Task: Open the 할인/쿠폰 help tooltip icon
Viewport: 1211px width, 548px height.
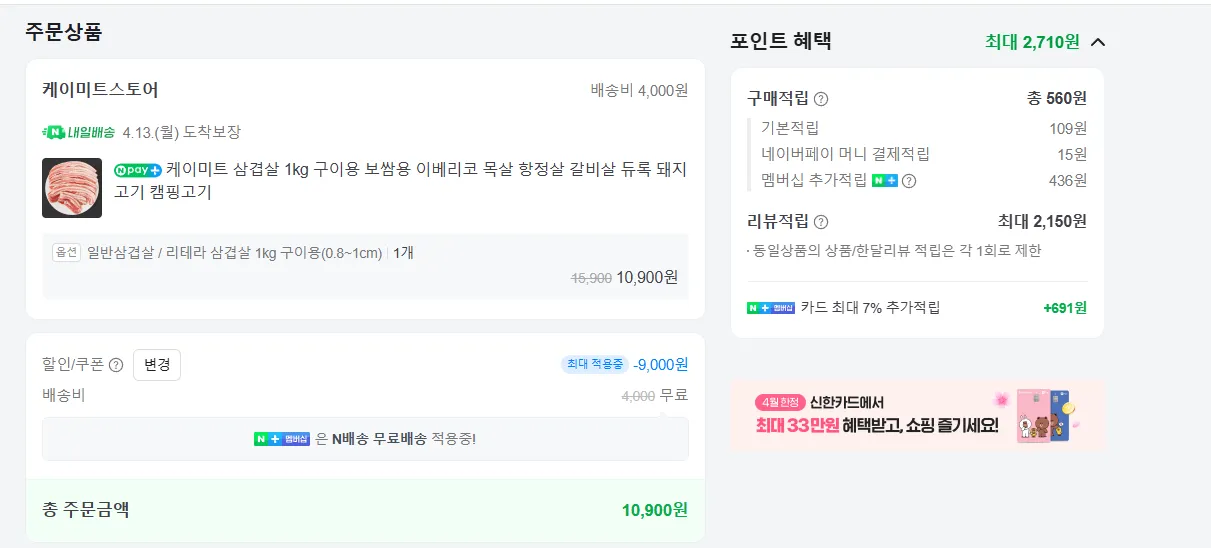Action: tap(116, 365)
